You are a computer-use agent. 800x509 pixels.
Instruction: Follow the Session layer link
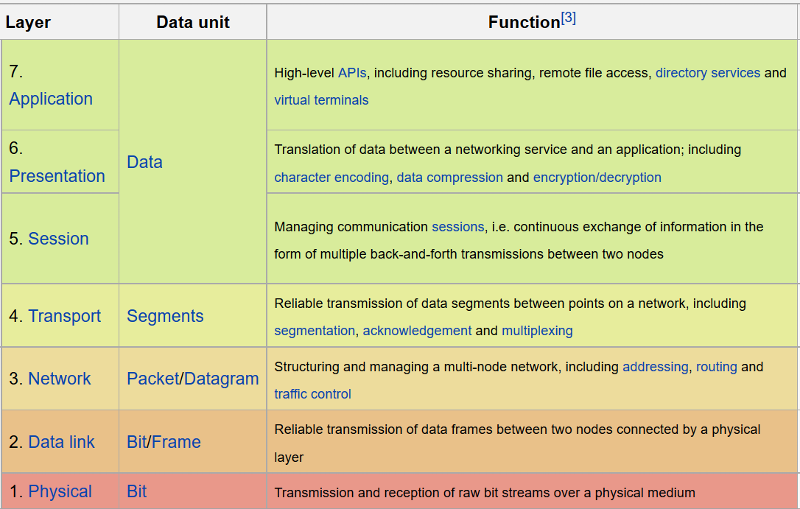click(58, 239)
